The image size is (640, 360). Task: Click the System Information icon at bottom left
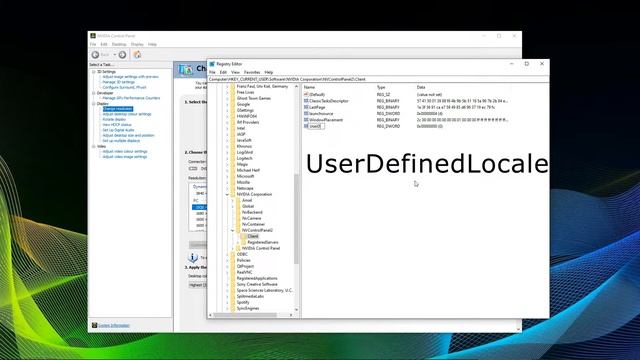pos(94,325)
